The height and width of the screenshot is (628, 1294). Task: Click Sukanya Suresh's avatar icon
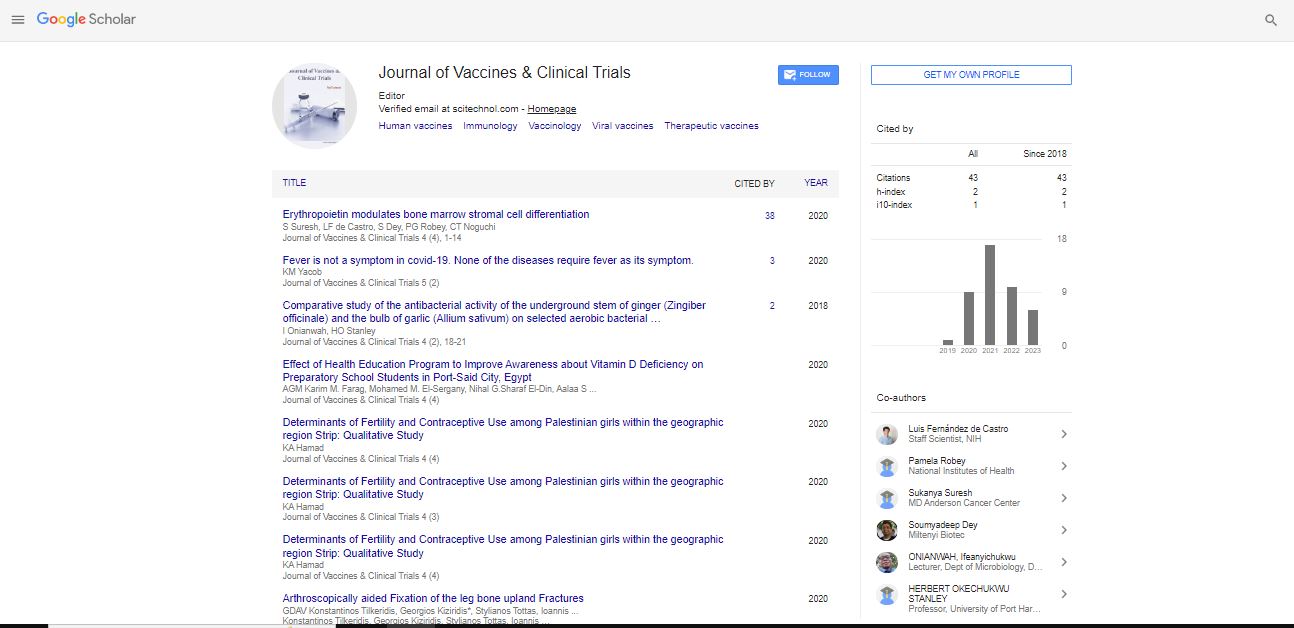click(x=886, y=498)
